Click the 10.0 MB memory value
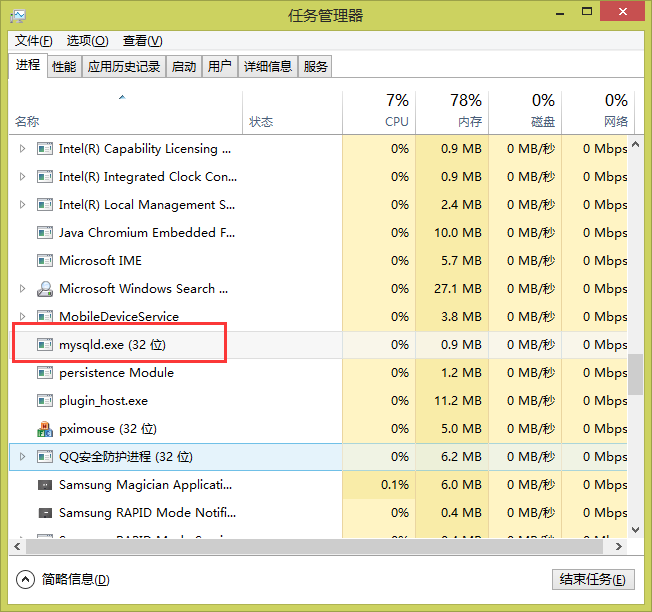 (x=458, y=233)
